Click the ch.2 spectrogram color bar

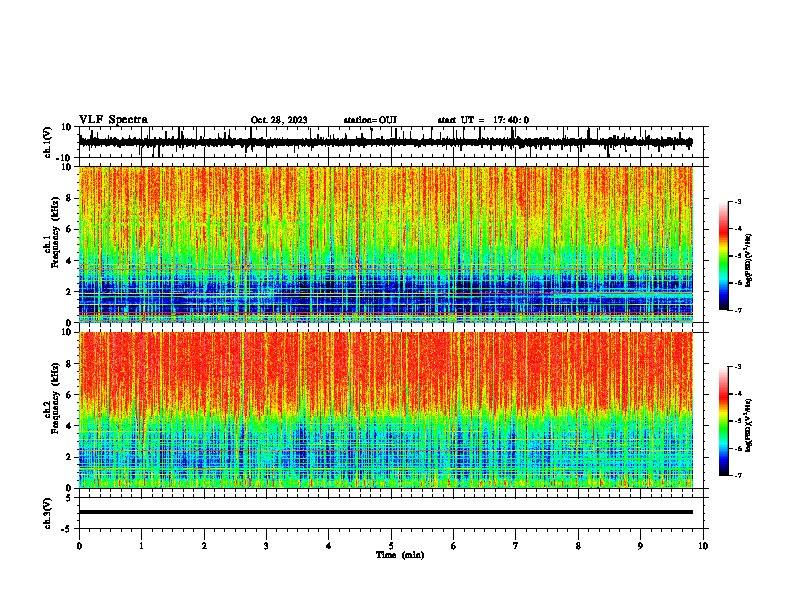click(x=724, y=421)
